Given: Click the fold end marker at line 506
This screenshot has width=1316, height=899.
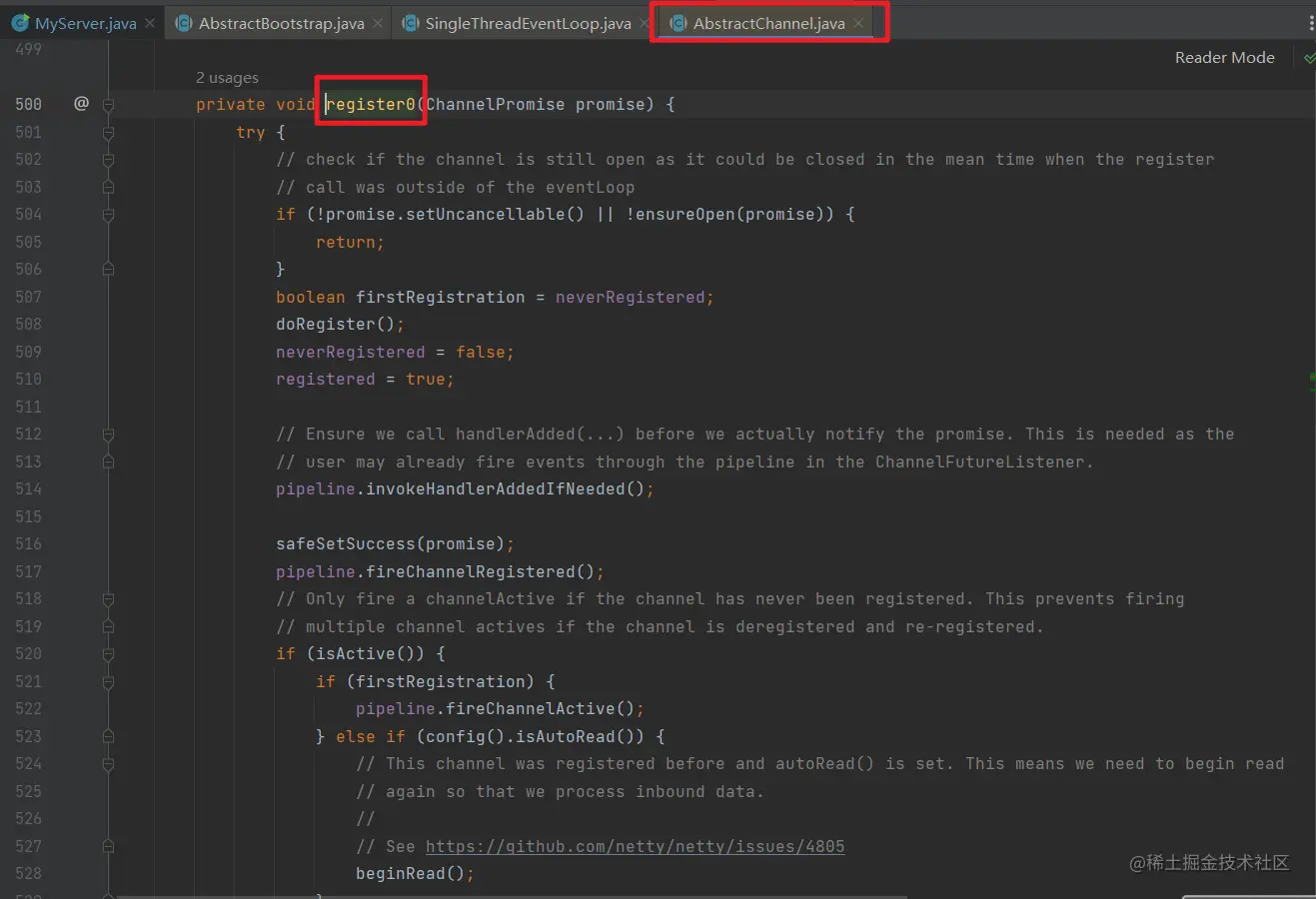Looking at the screenshot, I should (108, 269).
